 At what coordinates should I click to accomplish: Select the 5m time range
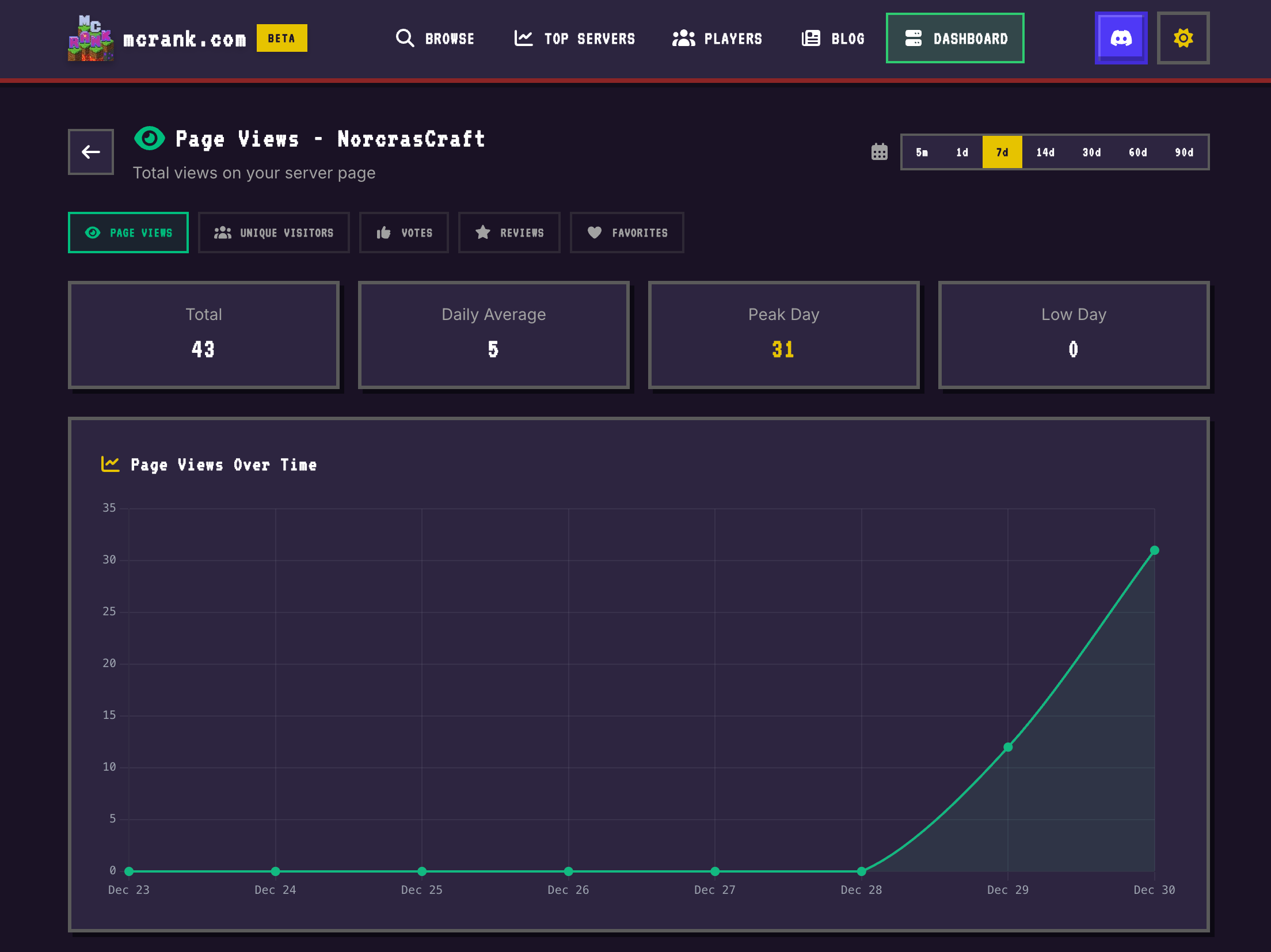pyautogui.click(x=922, y=152)
